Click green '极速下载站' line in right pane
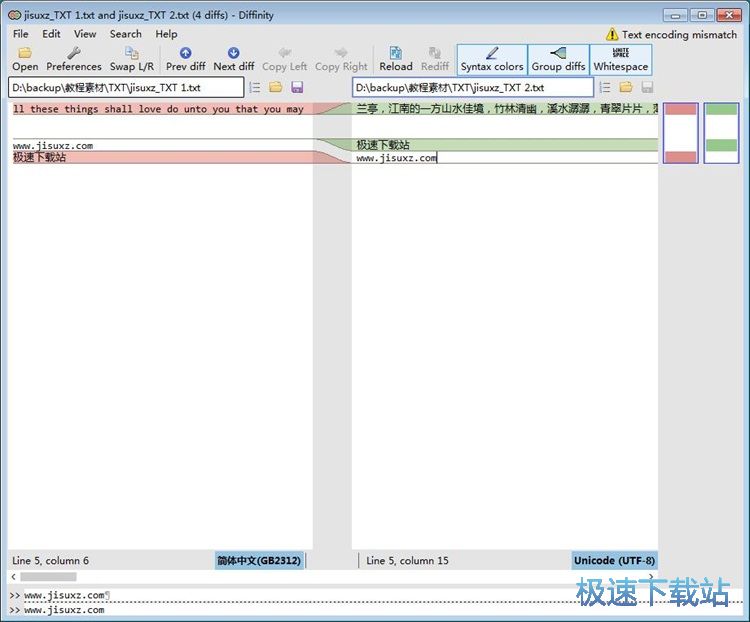Screen dimensions: 750x622 [x=505, y=144]
